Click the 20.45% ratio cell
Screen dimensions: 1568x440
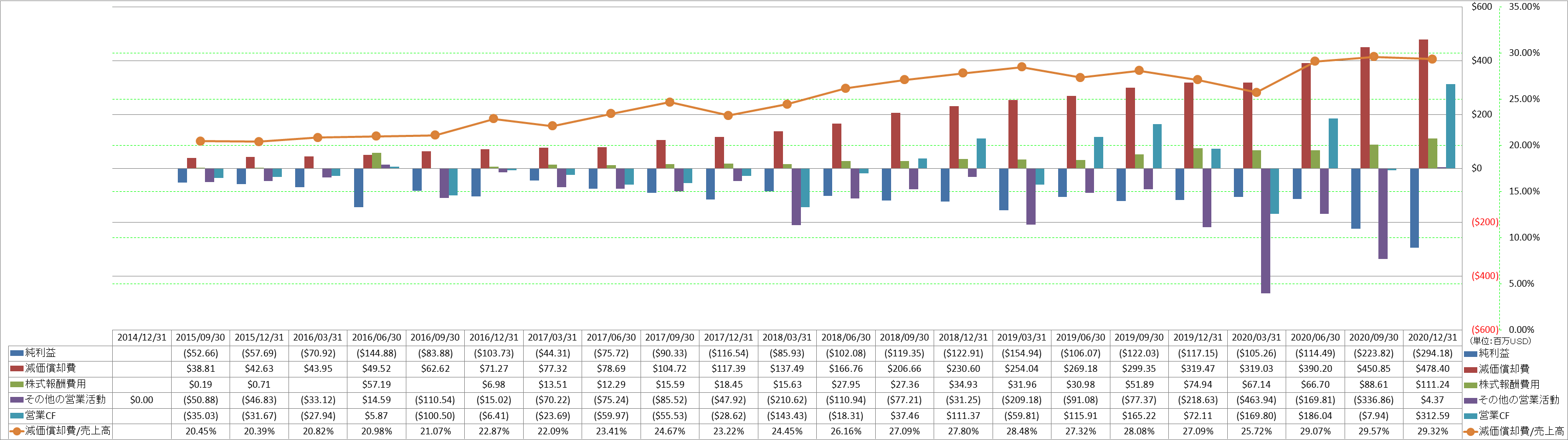(x=200, y=431)
